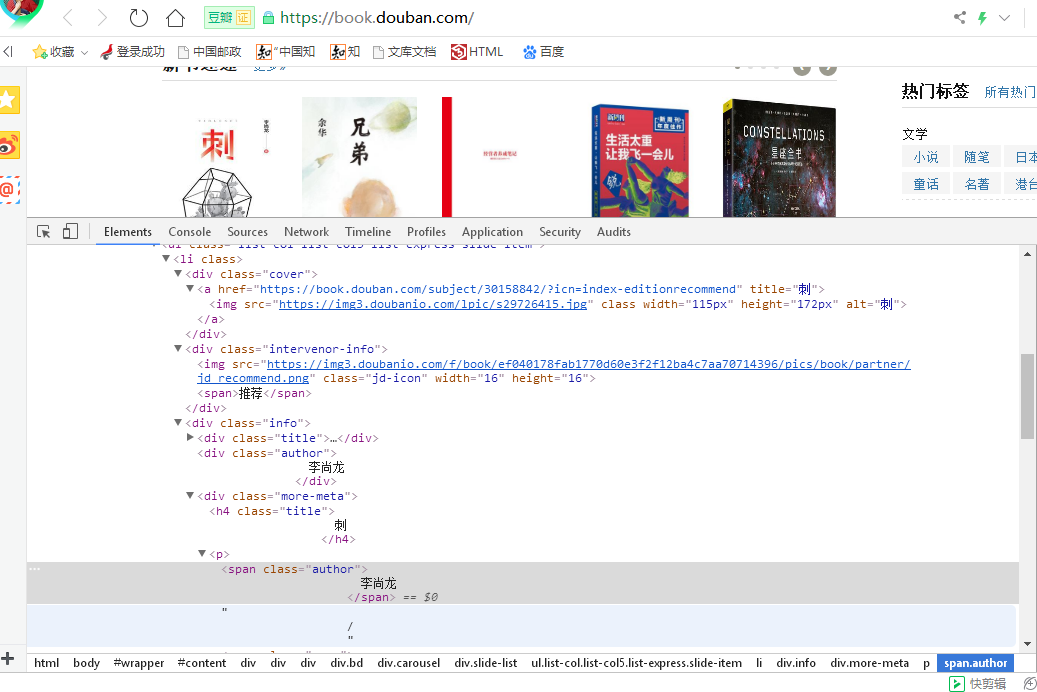Open the 所有热门 tags link
The height and width of the screenshot is (692, 1037).
coord(1010,92)
